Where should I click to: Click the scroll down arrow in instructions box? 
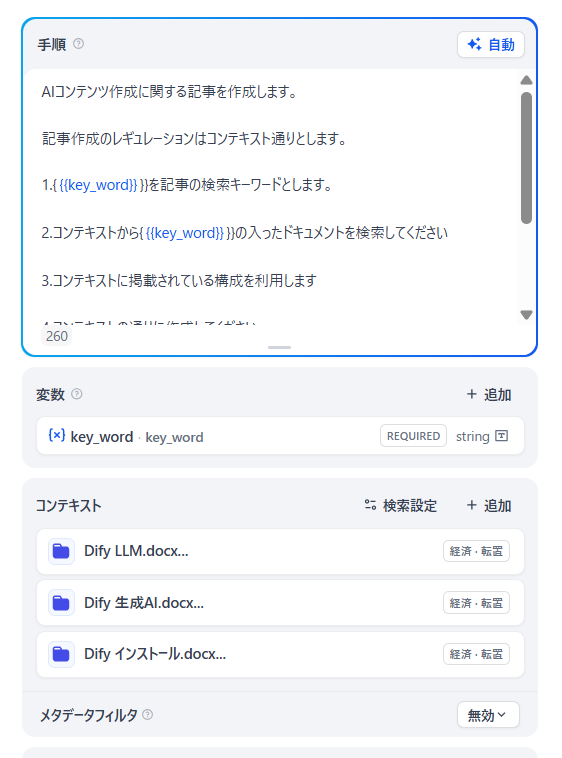526,315
